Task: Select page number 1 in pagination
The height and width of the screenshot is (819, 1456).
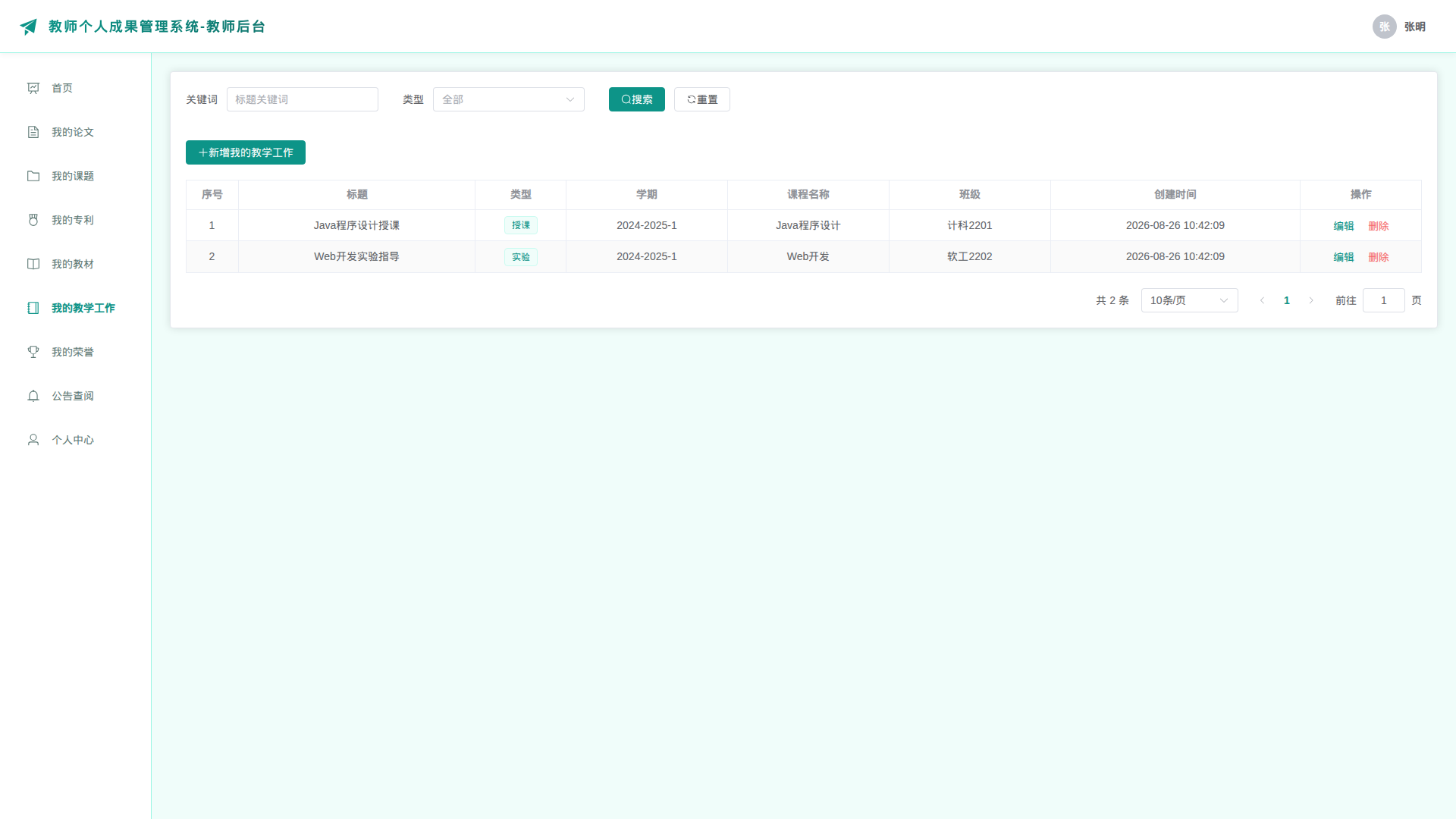Action: click(1287, 300)
